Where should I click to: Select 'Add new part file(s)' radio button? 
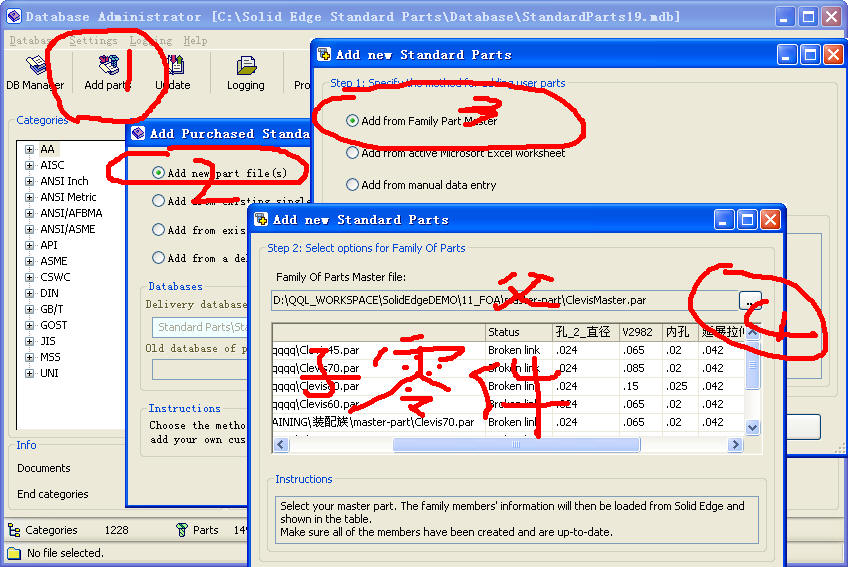(x=158, y=173)
